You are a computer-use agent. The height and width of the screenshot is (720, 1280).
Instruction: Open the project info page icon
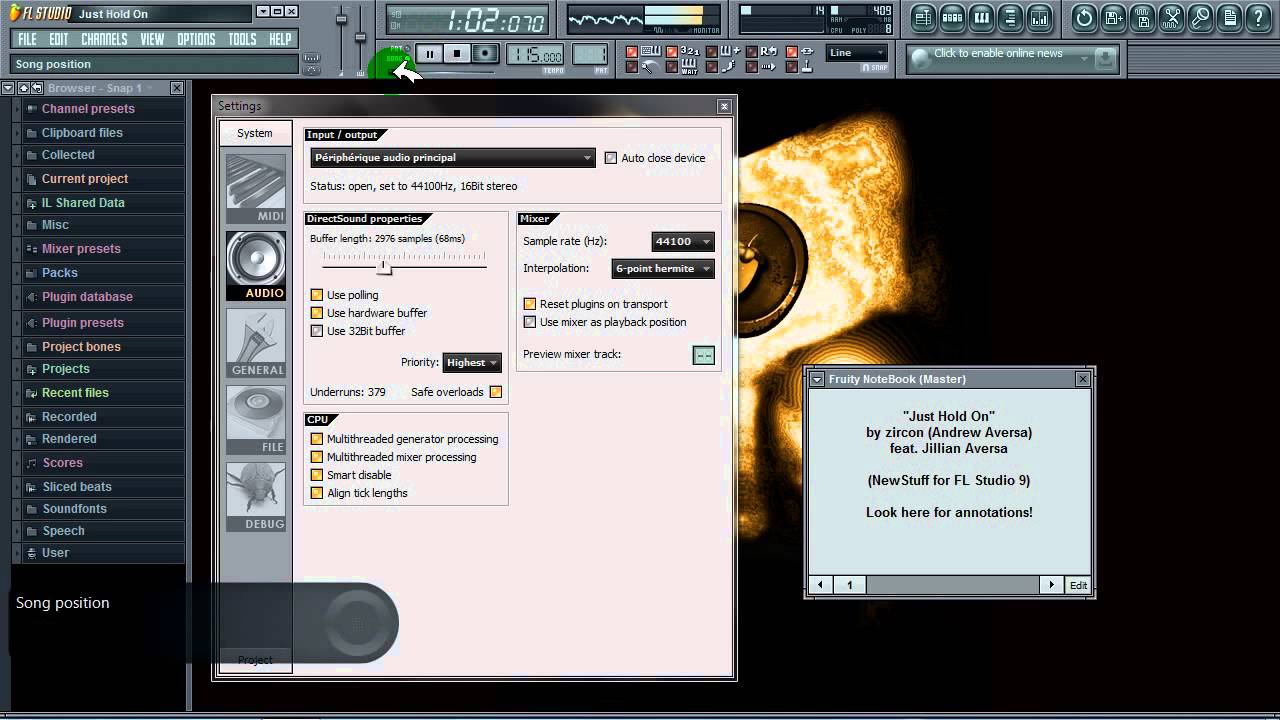pos(1229,18)
